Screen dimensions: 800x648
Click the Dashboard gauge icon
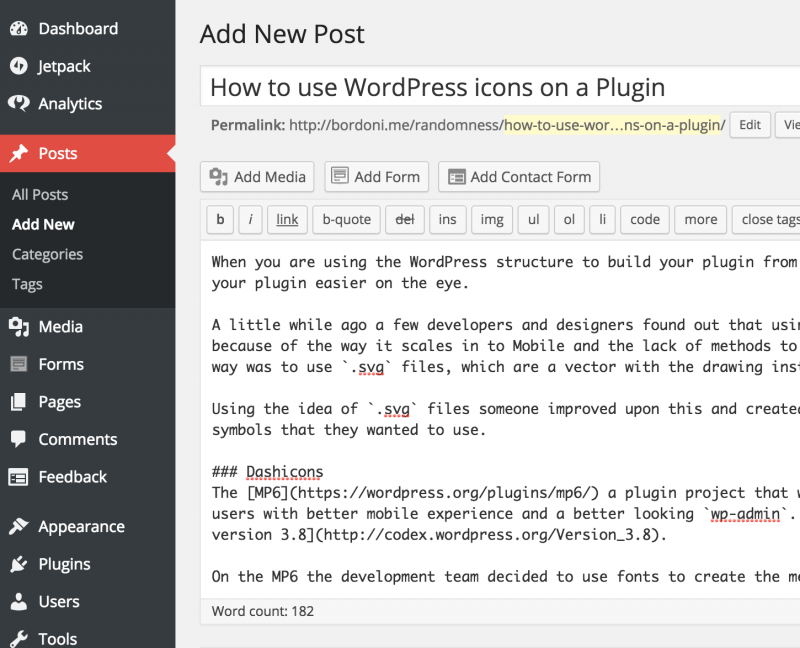[19, 29]
